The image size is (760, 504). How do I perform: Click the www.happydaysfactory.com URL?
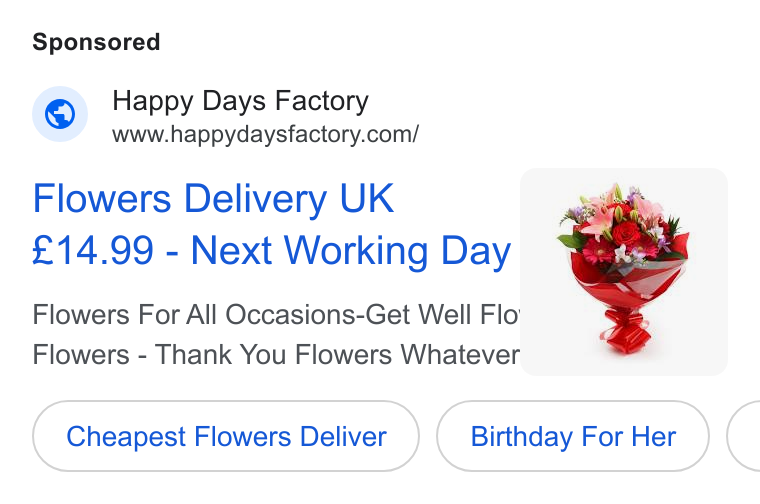click(x=265, y=134)
